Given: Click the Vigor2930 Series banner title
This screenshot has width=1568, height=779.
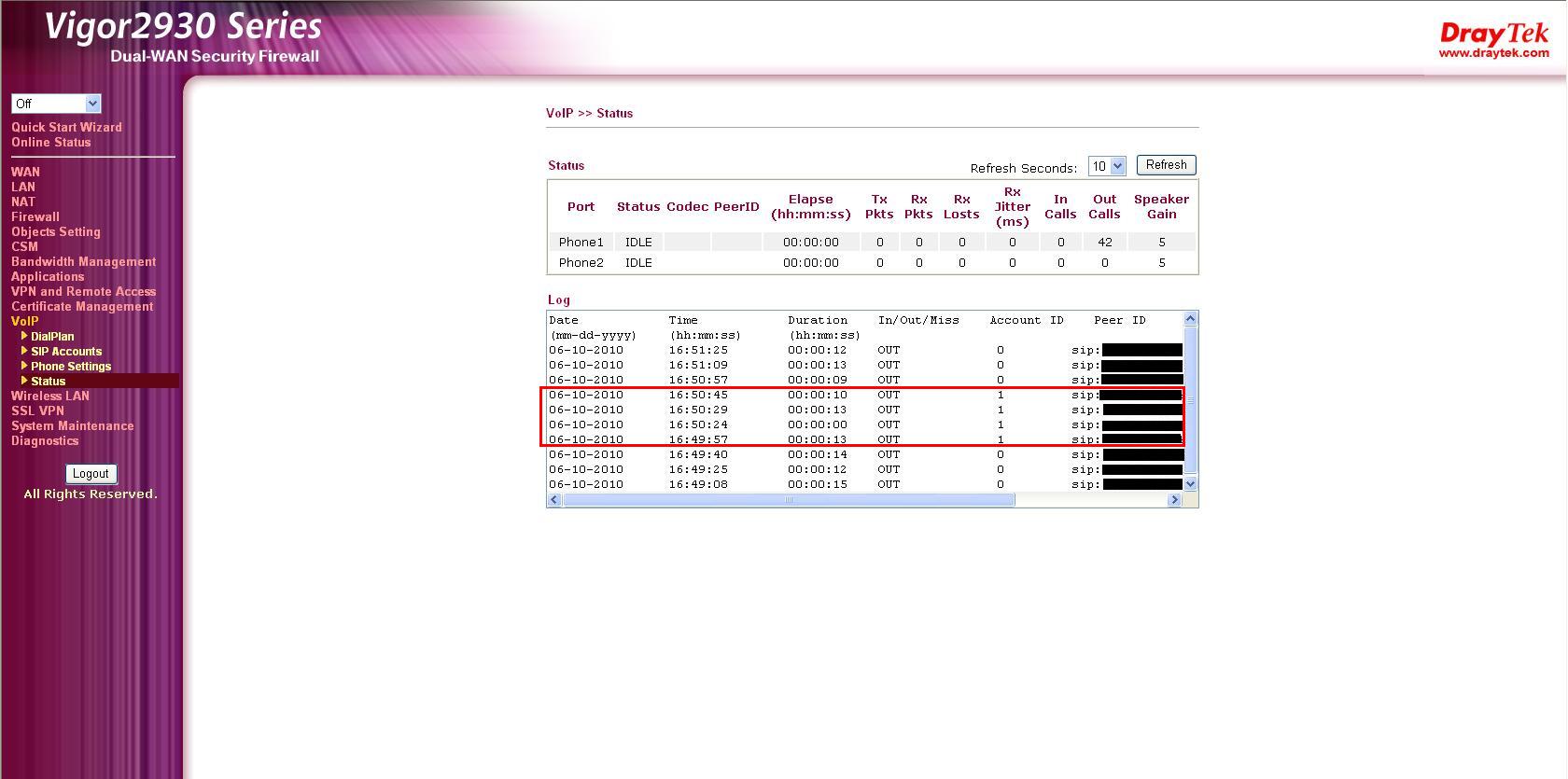Looking at the screenshot, I should click(x=184, y=26).
